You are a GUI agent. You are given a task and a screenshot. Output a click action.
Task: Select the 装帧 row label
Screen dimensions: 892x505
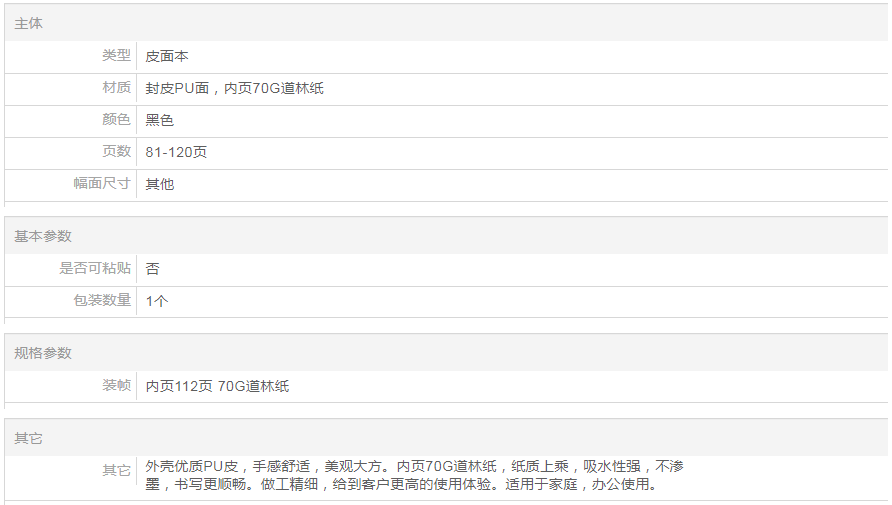[x=116, y=386]
